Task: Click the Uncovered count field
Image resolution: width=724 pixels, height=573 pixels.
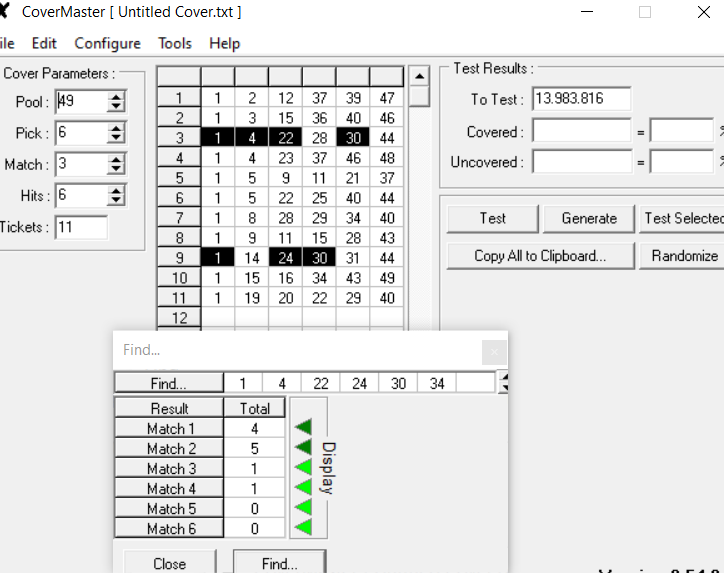Action: [581, 162]
